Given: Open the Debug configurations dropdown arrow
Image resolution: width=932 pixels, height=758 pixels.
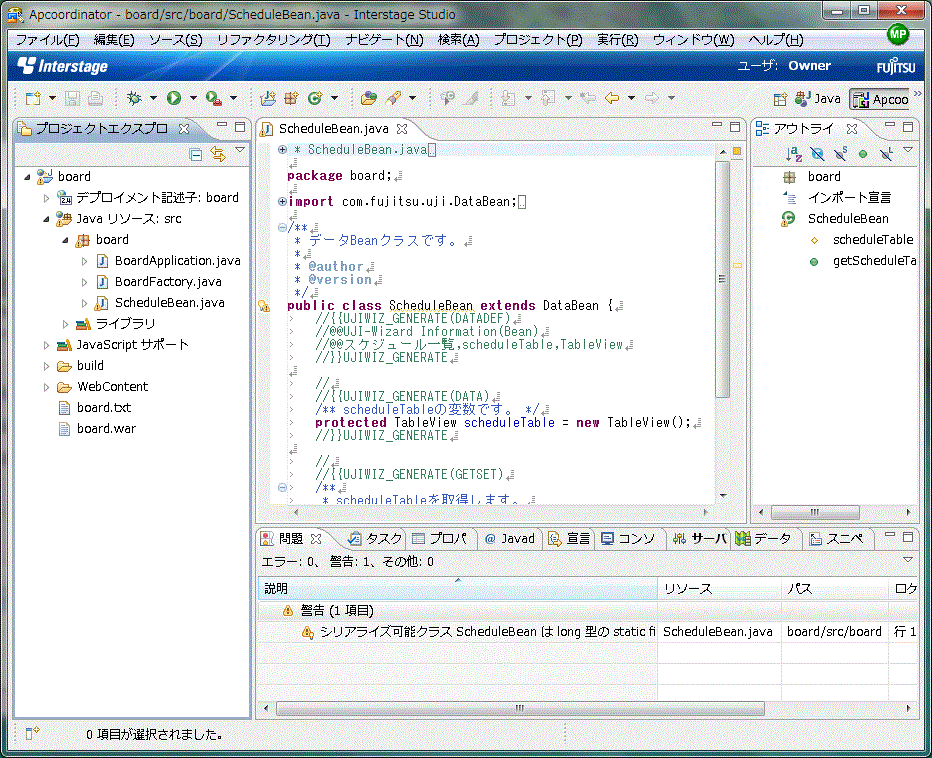Looking at the screenshot, I should [153, 98].
